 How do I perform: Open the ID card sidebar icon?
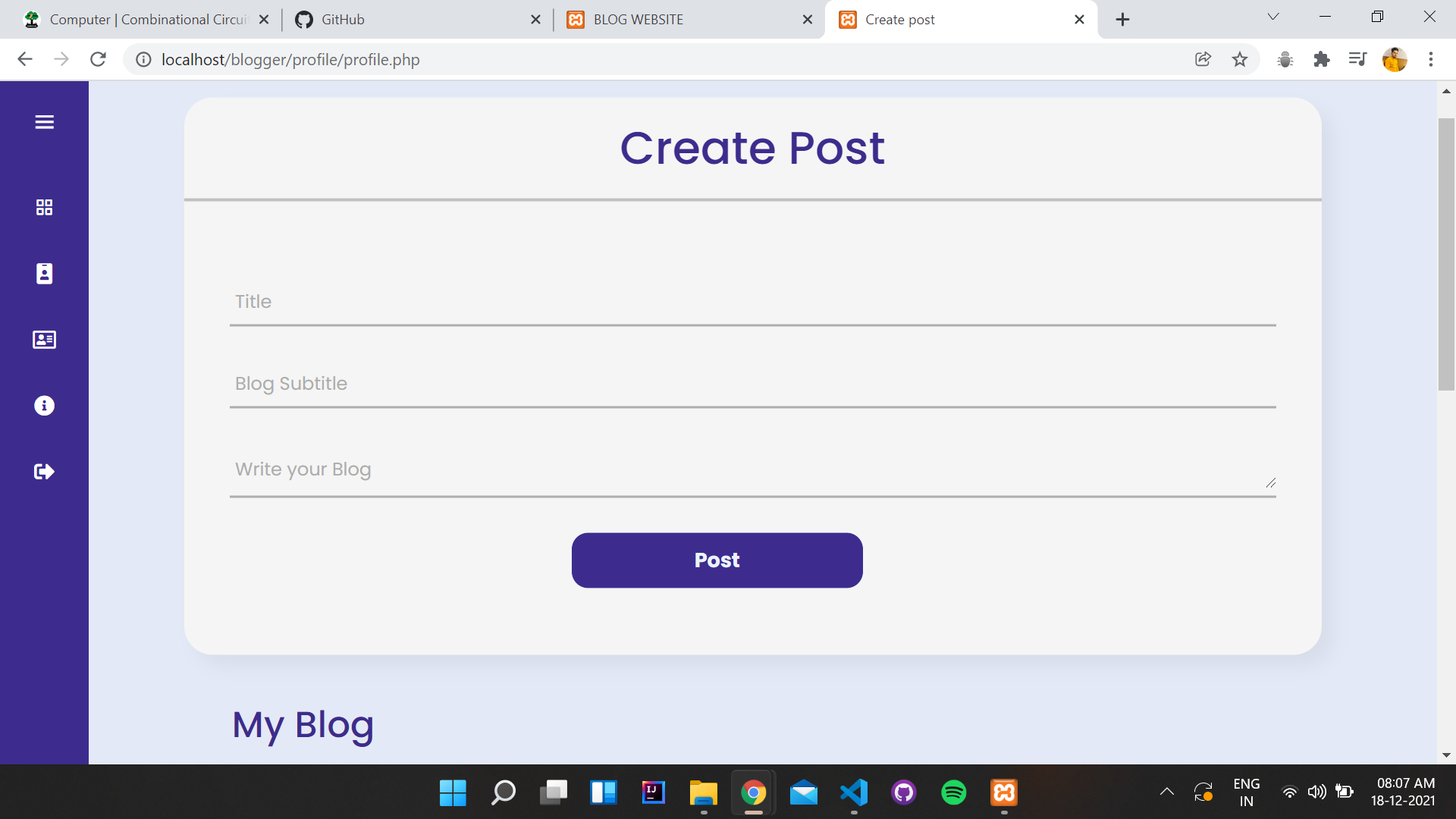coord(44,340)
